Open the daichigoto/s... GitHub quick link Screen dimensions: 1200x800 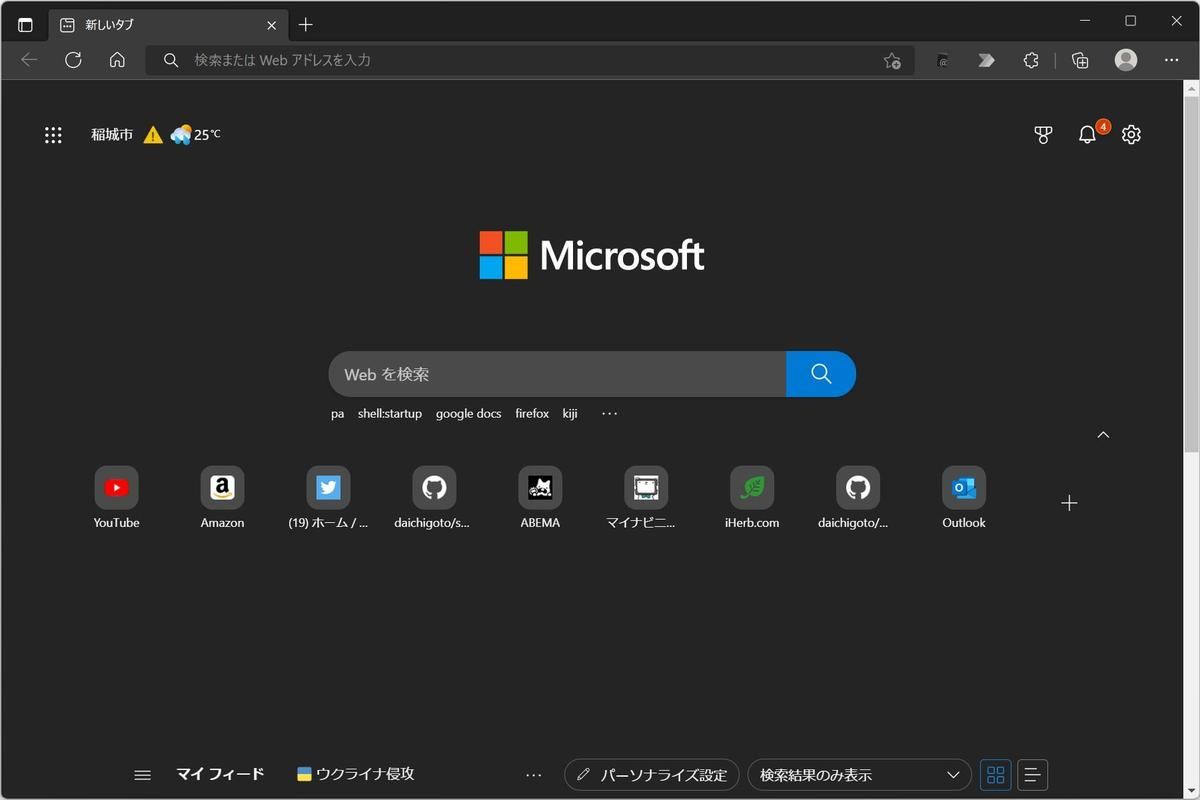pyautogui.click(x=434, y=498)
